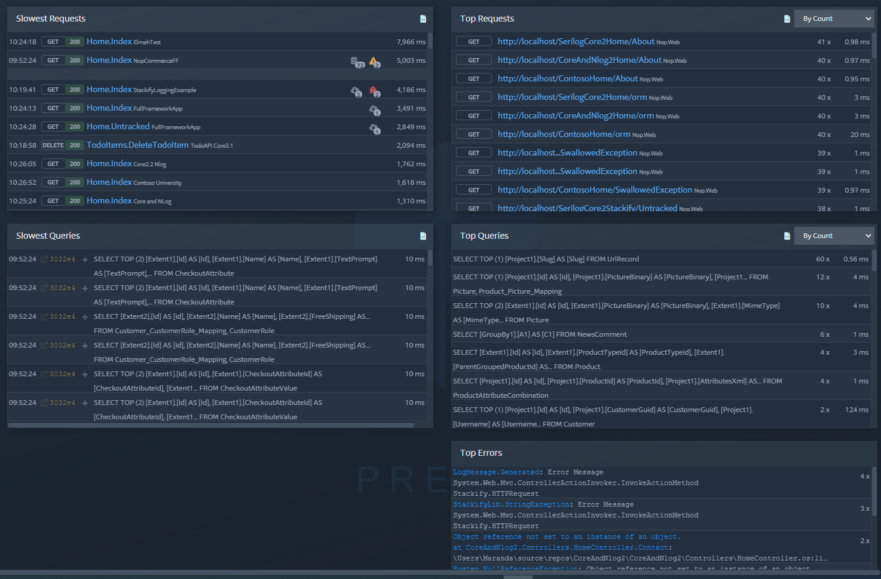The width and height of the screenshot is (881, 579).
Task: Click the Slowest Requests vertical scrollbar
Action: [x=430, y=40]
